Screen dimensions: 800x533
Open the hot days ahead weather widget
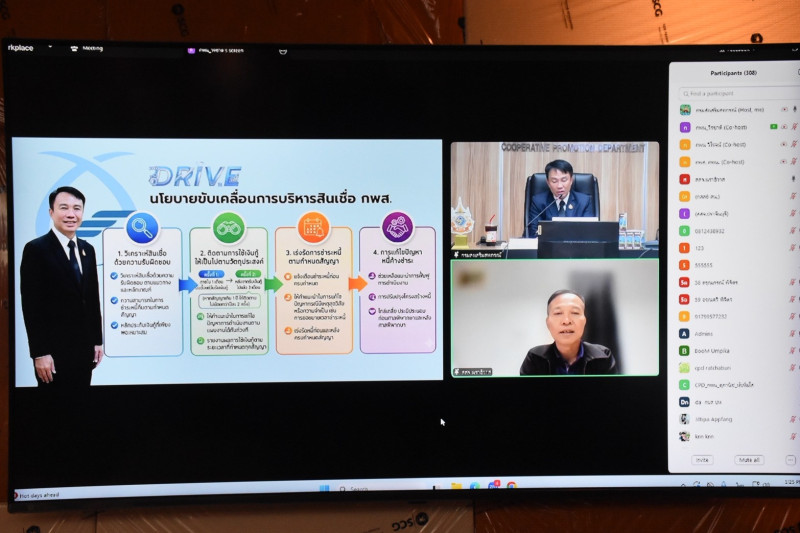tap(36, 495)
